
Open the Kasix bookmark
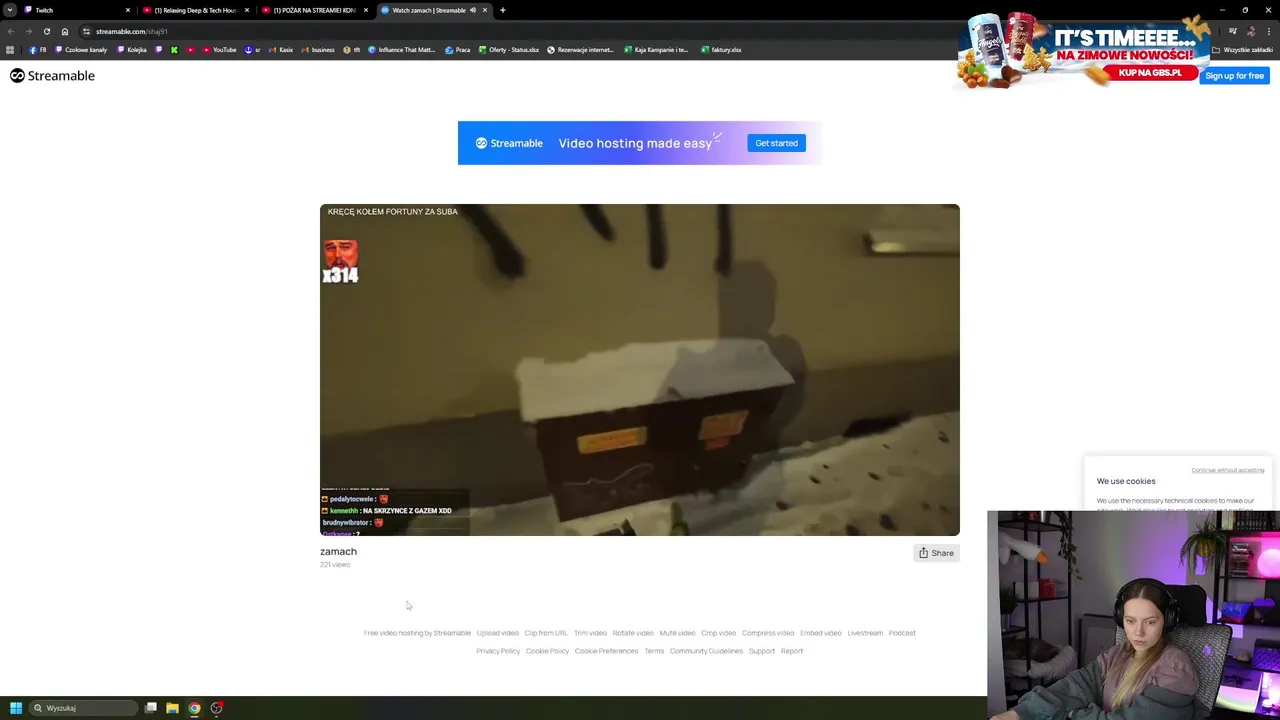[x=280, y=50]
